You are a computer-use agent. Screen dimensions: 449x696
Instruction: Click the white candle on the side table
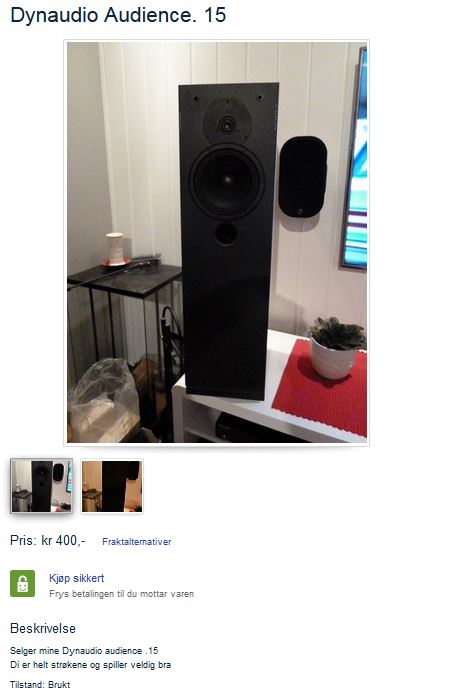tap(115, 248)
